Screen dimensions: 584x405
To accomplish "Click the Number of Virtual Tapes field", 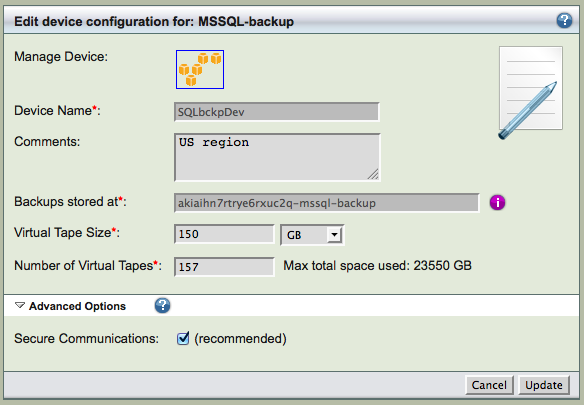I will click(224, 266).
